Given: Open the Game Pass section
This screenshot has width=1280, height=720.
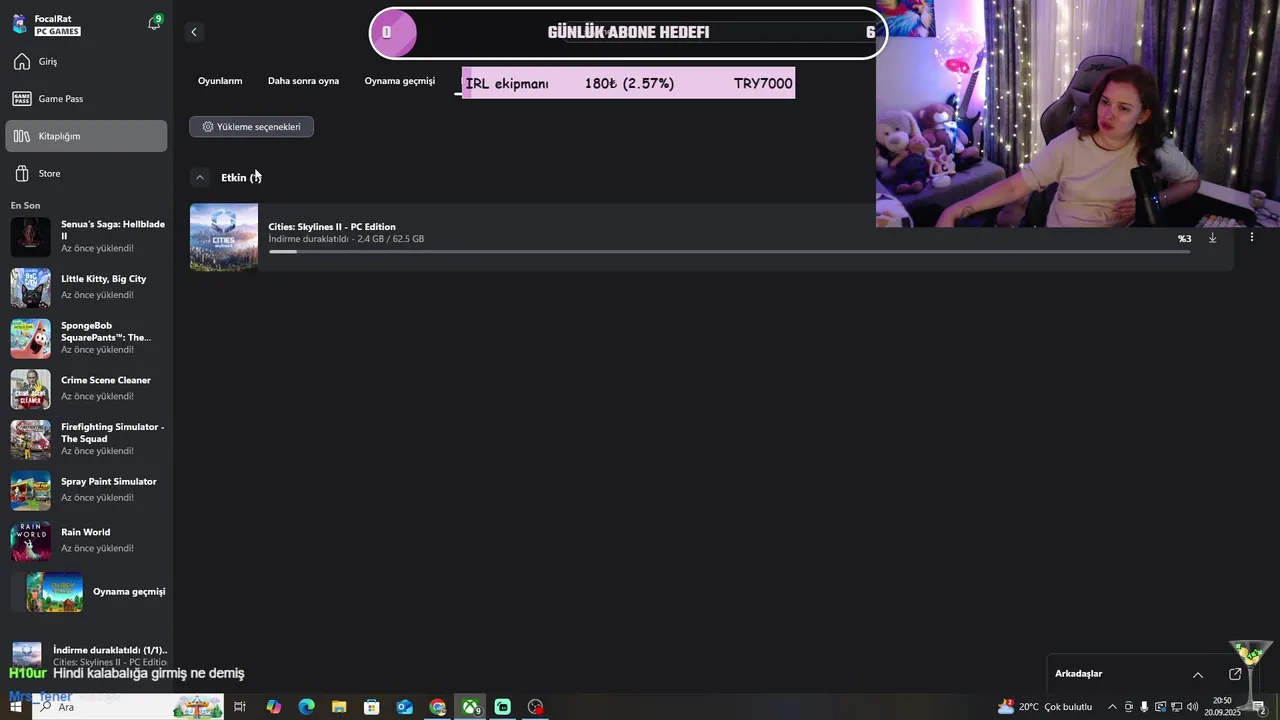Looking at the screenshot, I should point(86,99).
